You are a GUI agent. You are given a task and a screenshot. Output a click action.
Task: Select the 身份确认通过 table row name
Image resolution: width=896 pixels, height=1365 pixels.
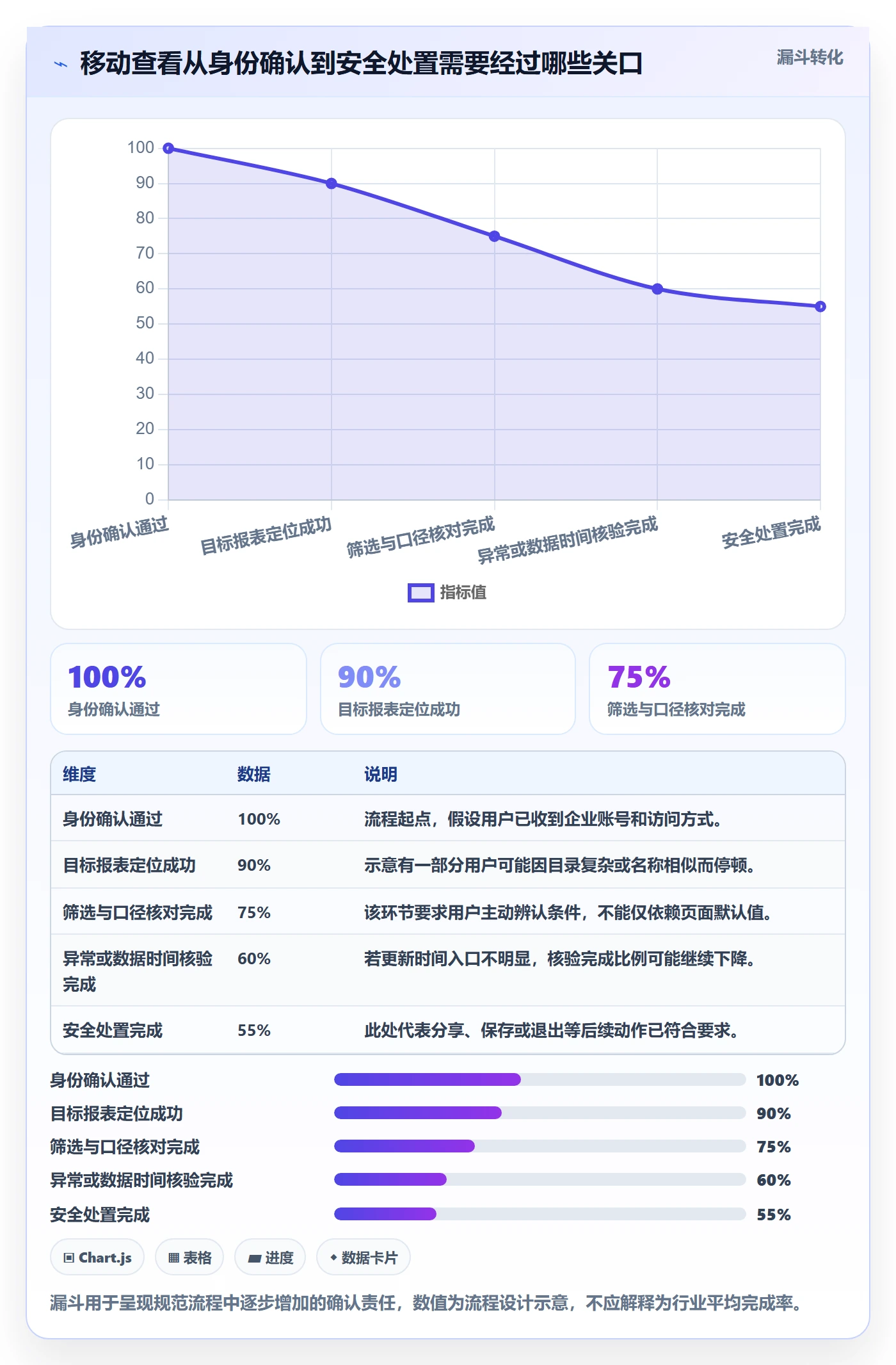pyautogui.click(x=113, y=819)
